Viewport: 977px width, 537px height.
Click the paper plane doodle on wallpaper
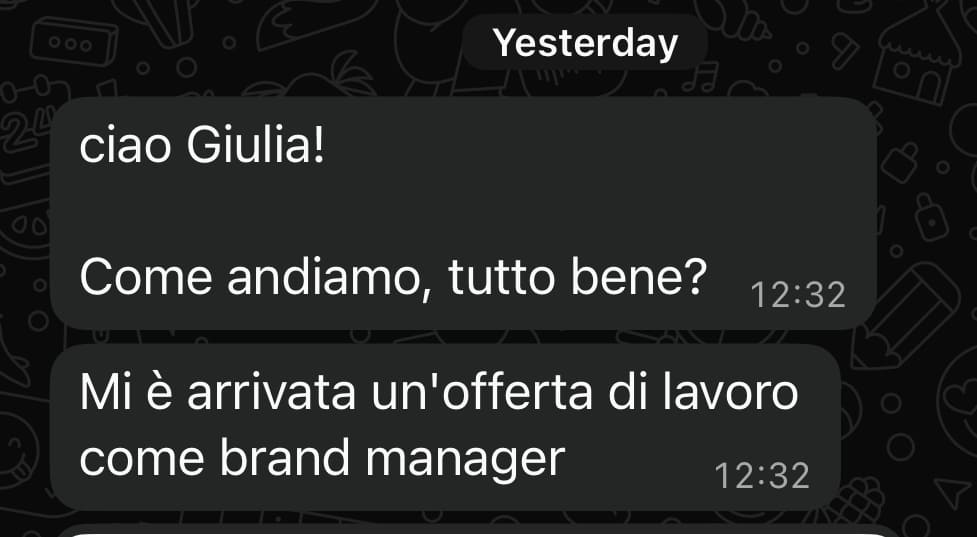[954, 492]
